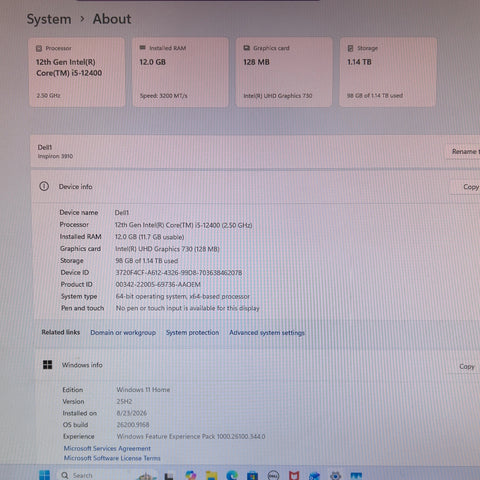Launch Copilot from the taskbar
Viewport: 480px width, 480px height.
(x=191, y=475)
